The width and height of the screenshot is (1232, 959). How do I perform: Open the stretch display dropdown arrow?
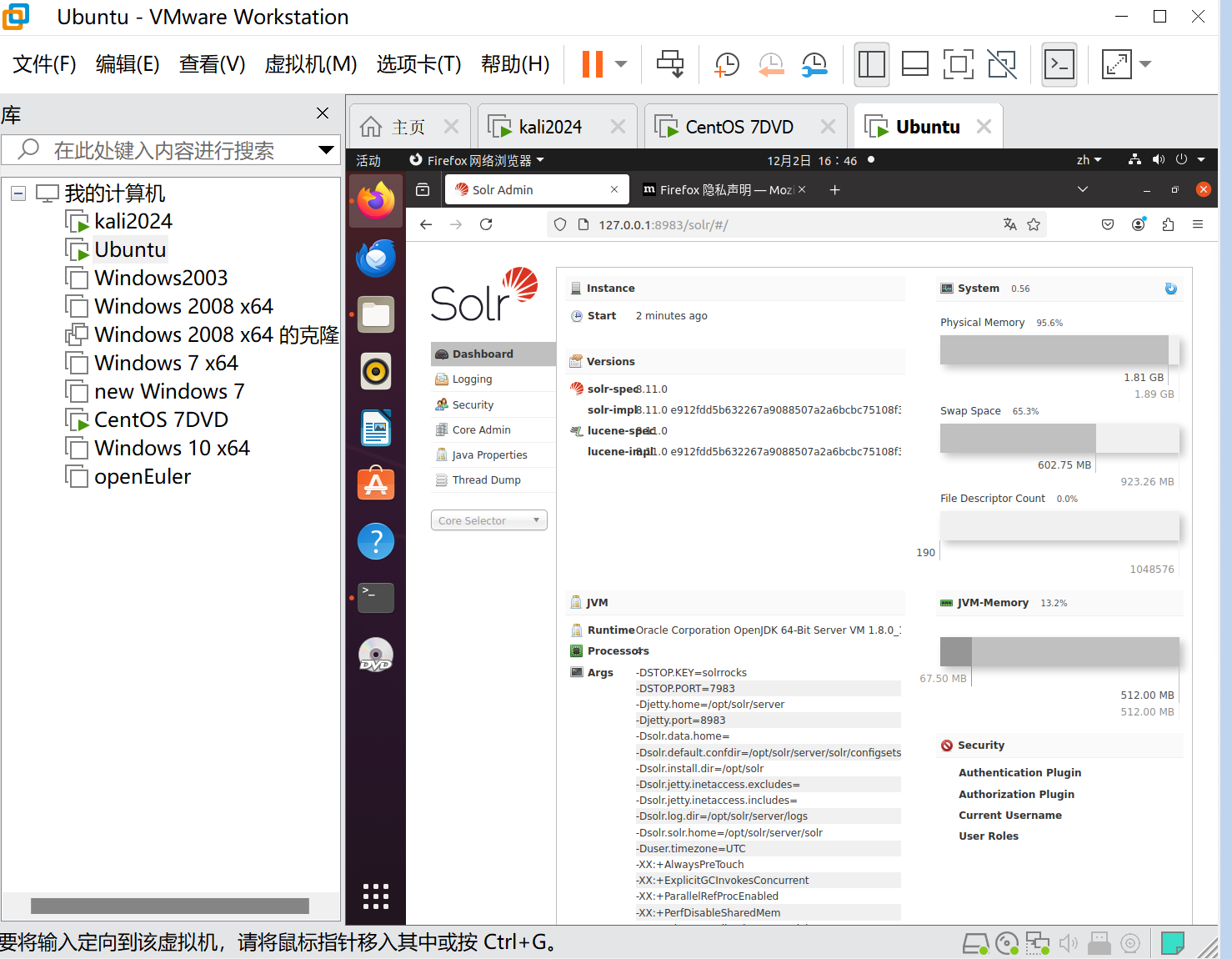(x=1145, y=64)
